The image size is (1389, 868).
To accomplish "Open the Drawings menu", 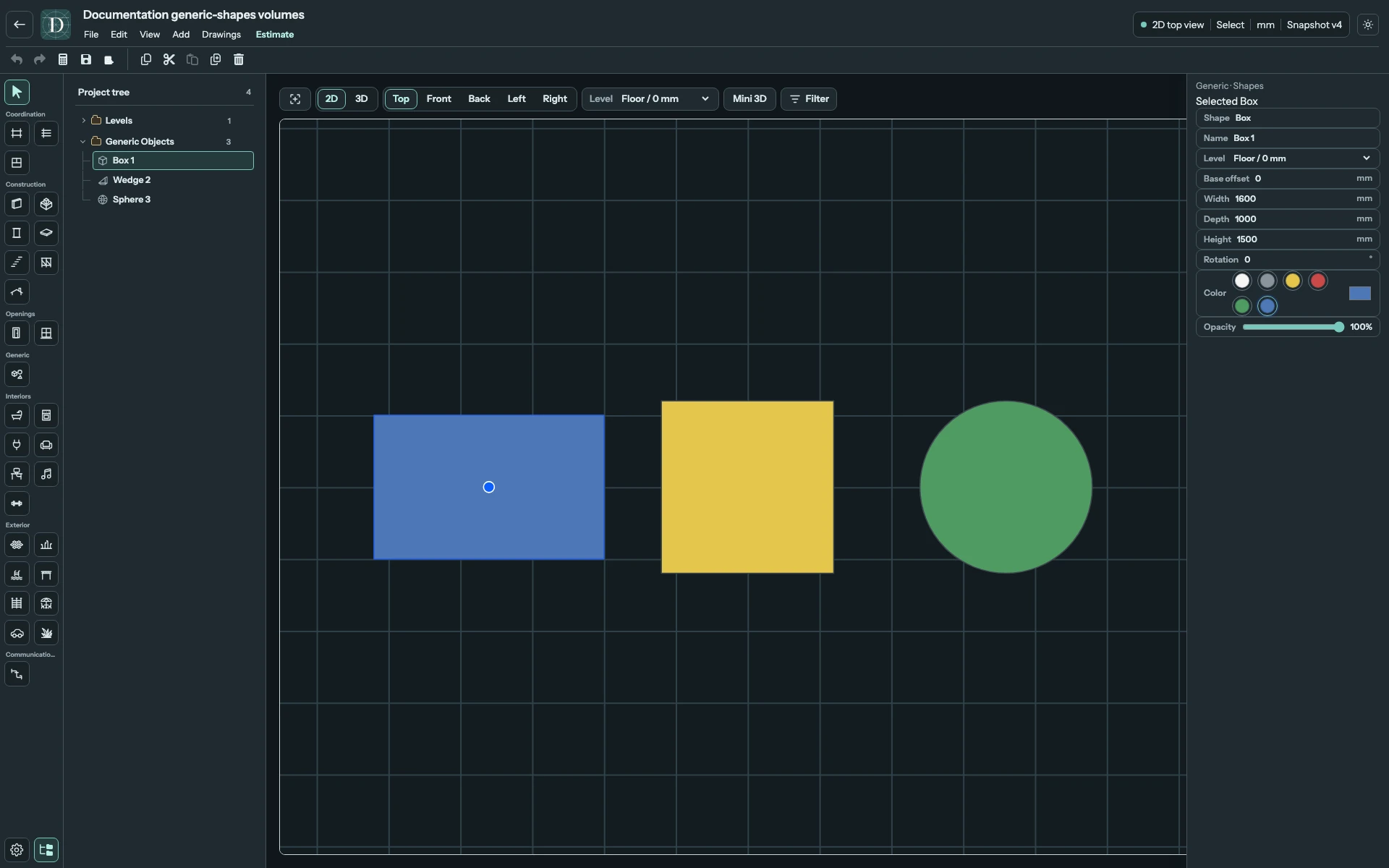I will (221, 35).
